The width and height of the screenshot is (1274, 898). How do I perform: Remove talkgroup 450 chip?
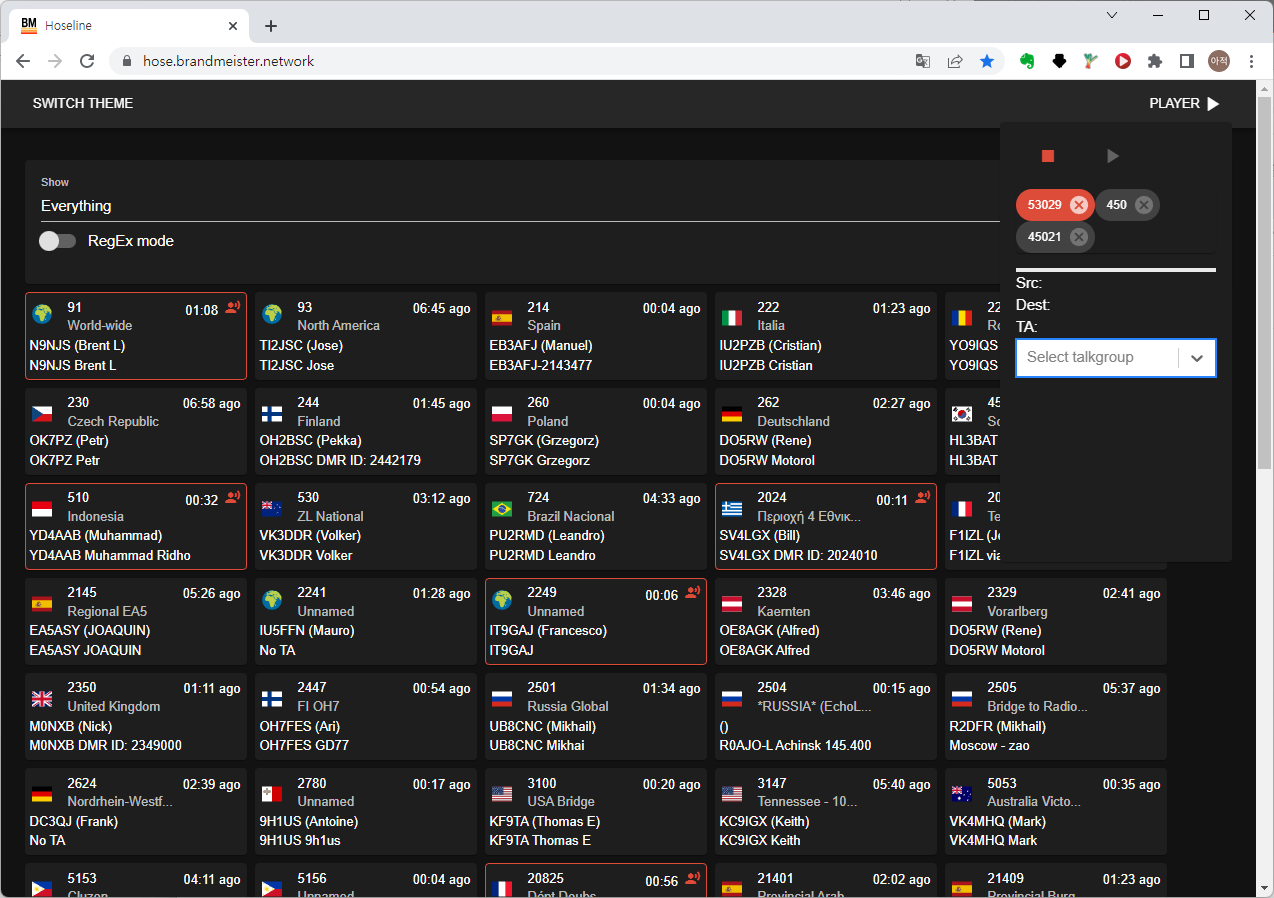1144,205
